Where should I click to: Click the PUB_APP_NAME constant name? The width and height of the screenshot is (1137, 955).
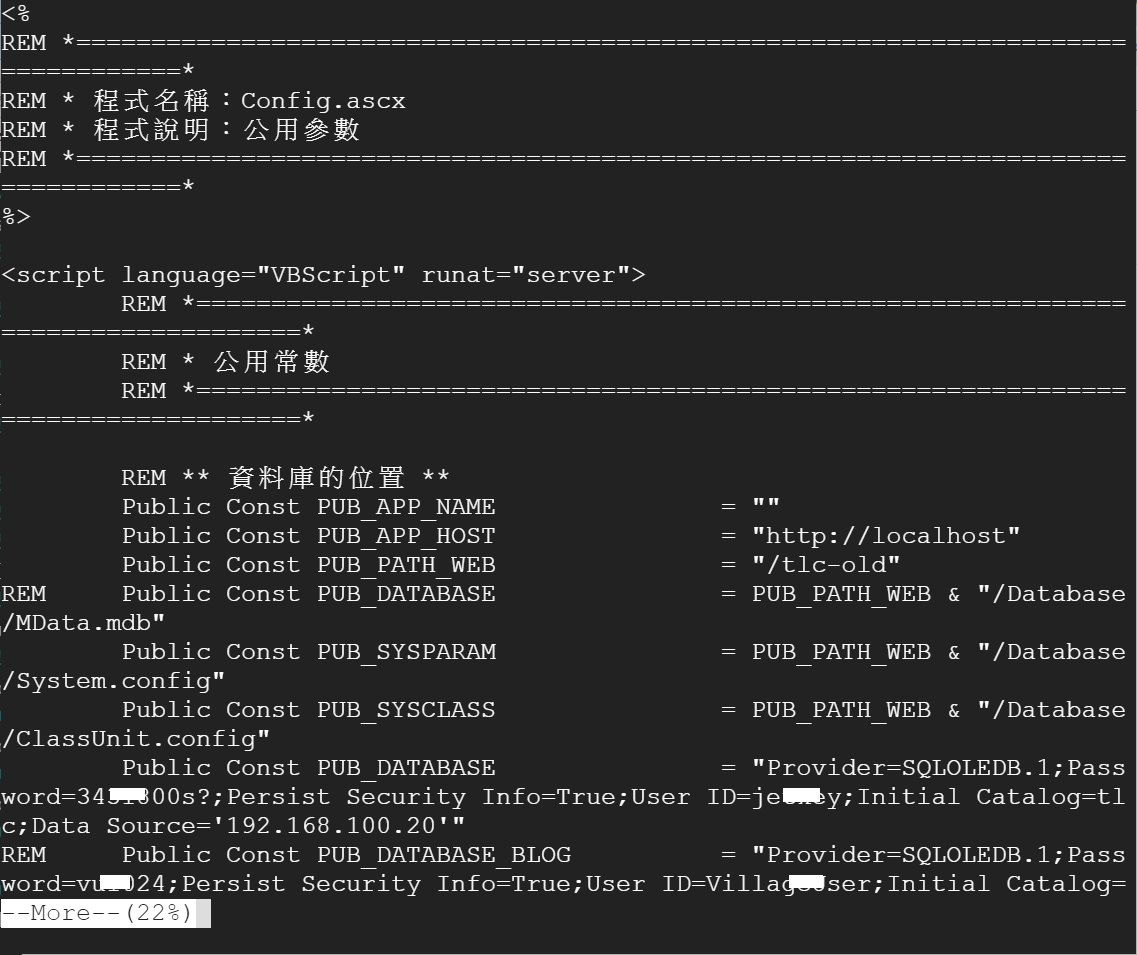coord(406,507)
